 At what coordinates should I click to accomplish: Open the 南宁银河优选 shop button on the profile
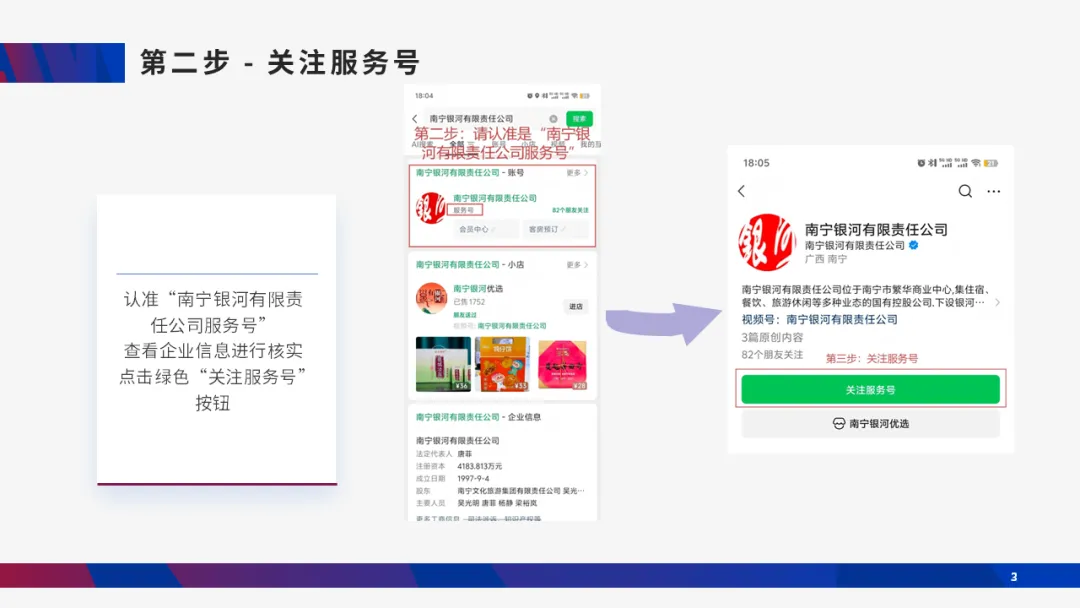tap(870, 423)
